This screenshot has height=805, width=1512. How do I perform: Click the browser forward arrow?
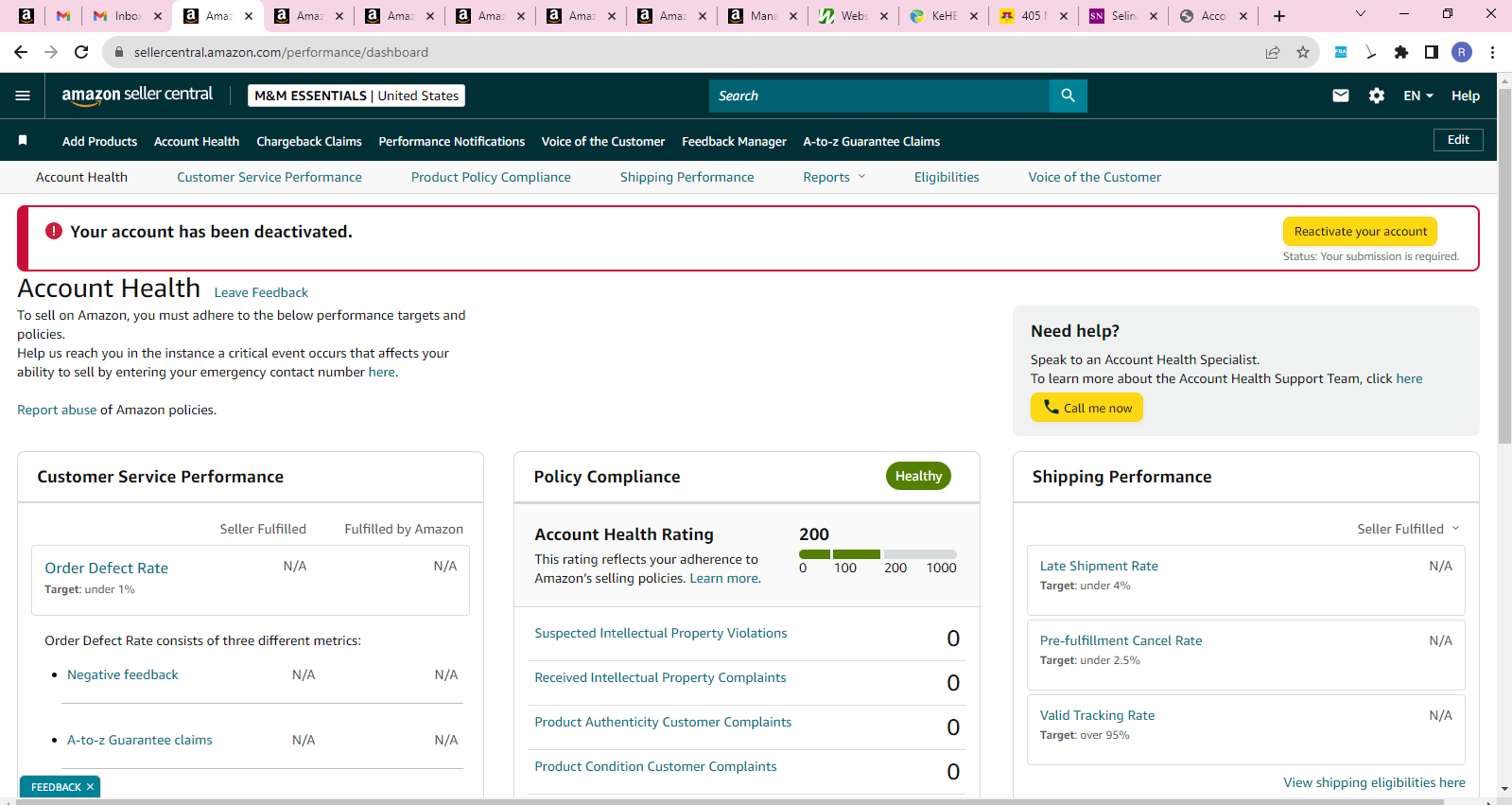(x=51, y=52)
